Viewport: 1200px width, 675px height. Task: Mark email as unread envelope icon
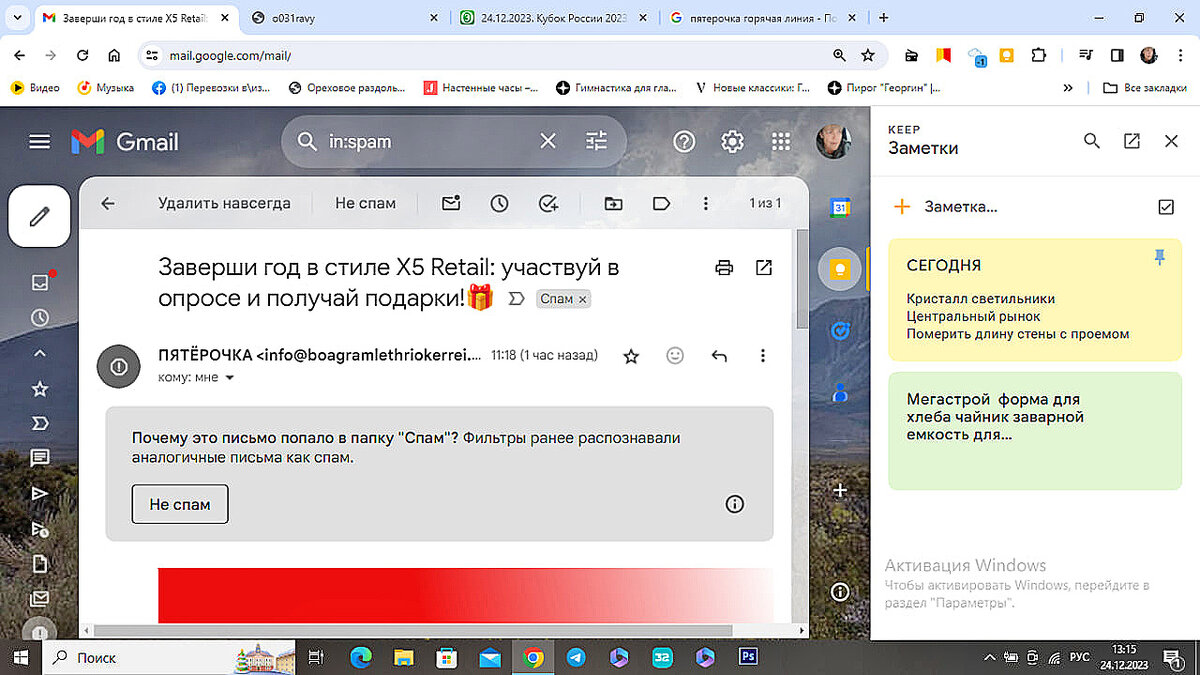[451, 203]
